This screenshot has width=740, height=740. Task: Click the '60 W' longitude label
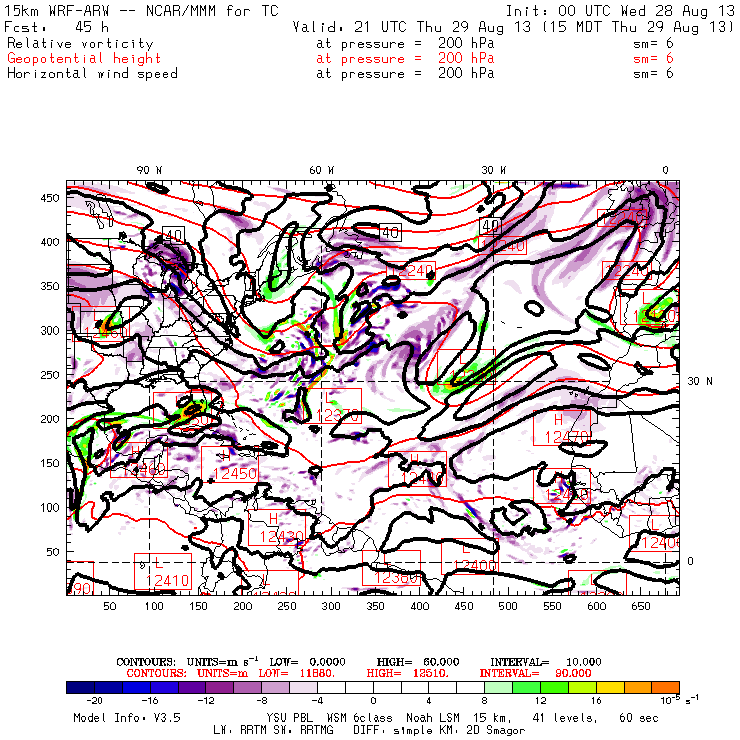[x=321, y=170]
